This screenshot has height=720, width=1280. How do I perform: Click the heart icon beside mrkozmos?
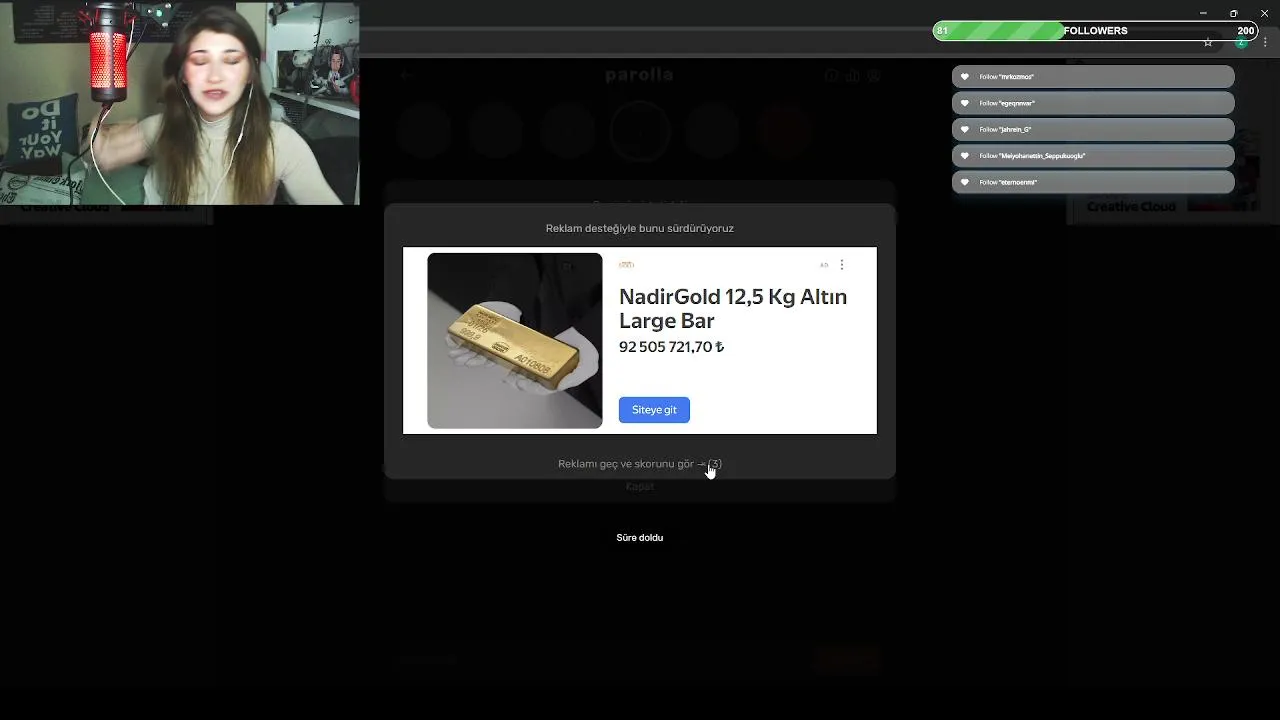[965, 77]
